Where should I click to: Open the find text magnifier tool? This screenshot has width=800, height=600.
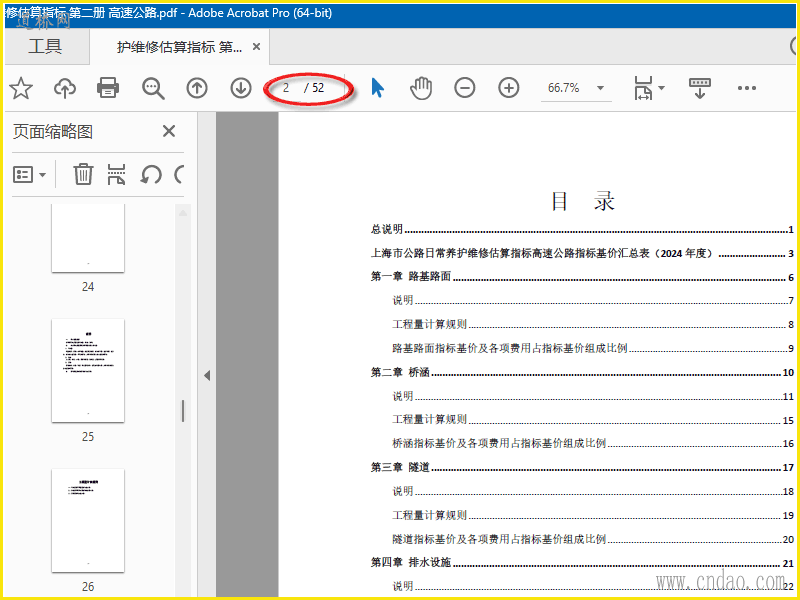tap(153, 88)
